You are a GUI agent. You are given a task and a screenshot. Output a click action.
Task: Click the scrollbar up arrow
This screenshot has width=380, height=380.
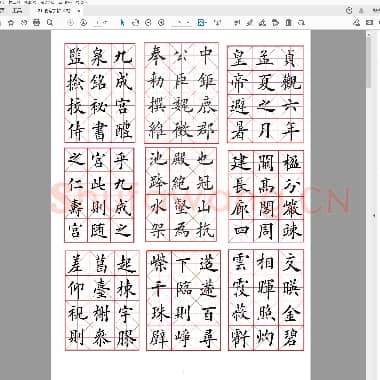click(369, 34)
